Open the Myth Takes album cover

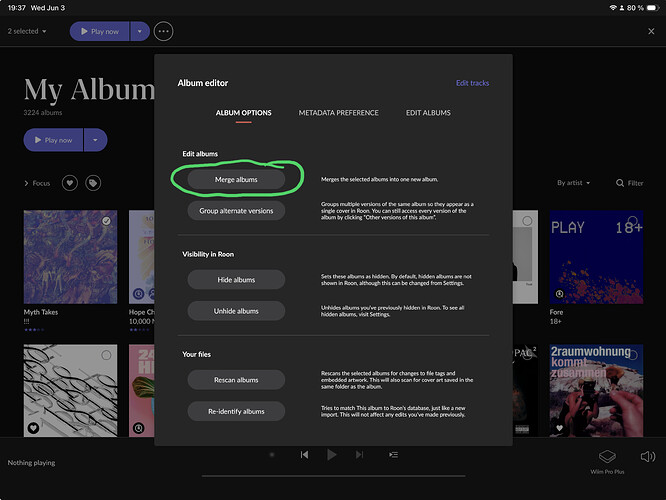[71, 257]
